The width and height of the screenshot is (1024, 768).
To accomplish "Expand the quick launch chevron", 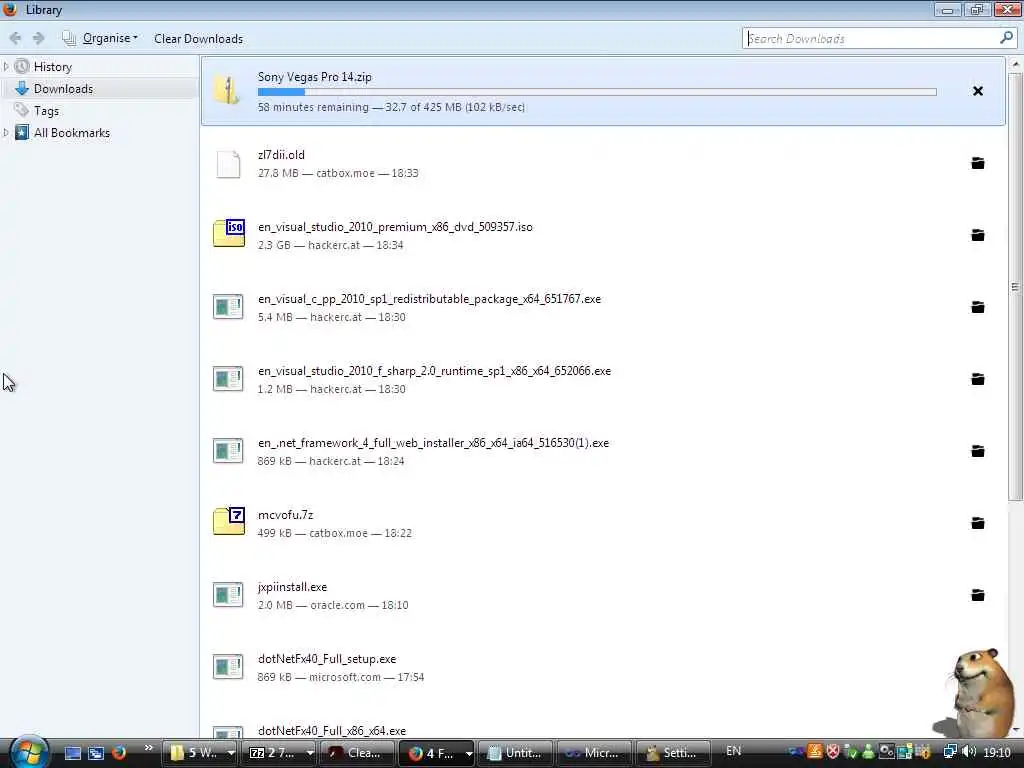I will [x=148, y=748].
